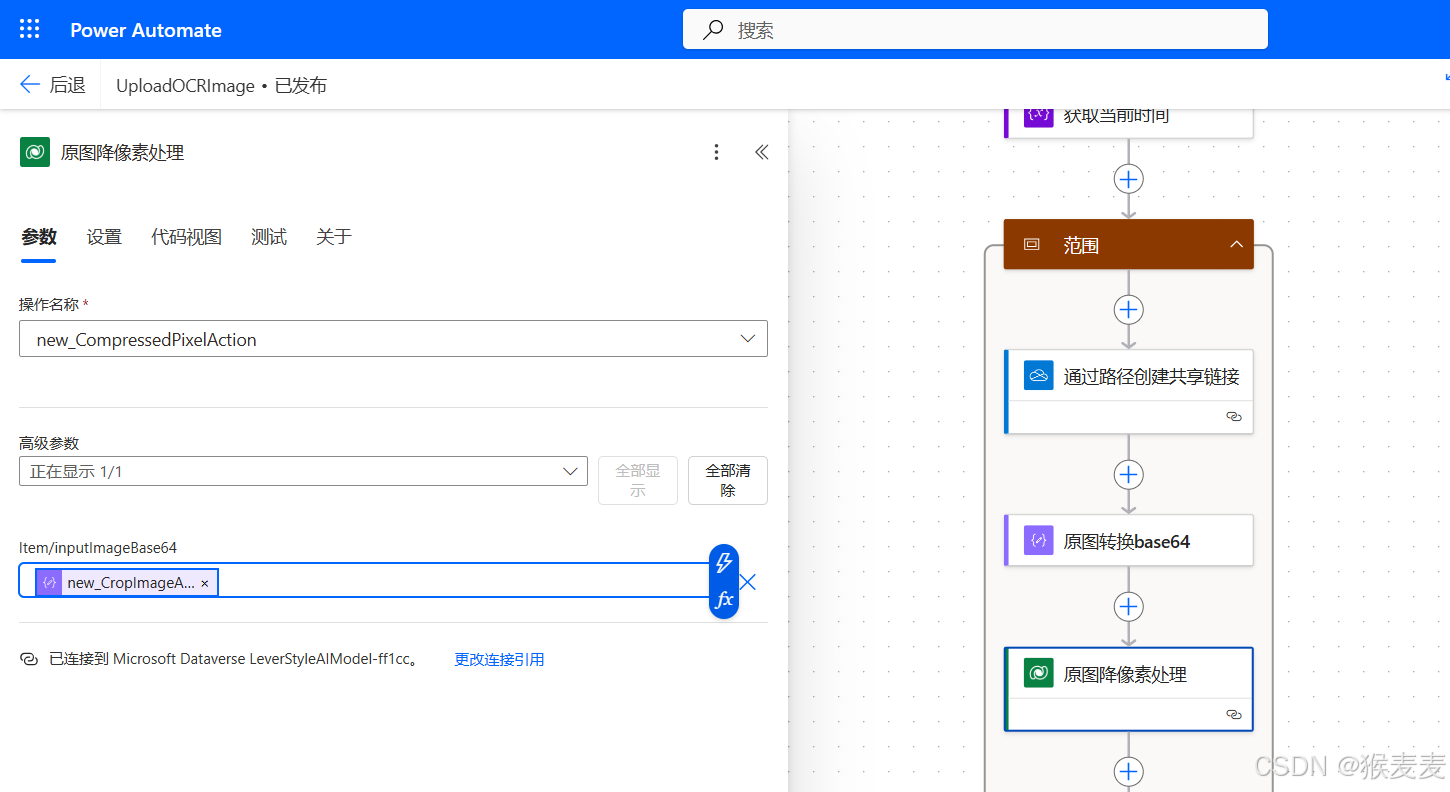Add step above 原图降像素处理 card
Viewport: 1450px width, 792px height.
pos(1129,607)
